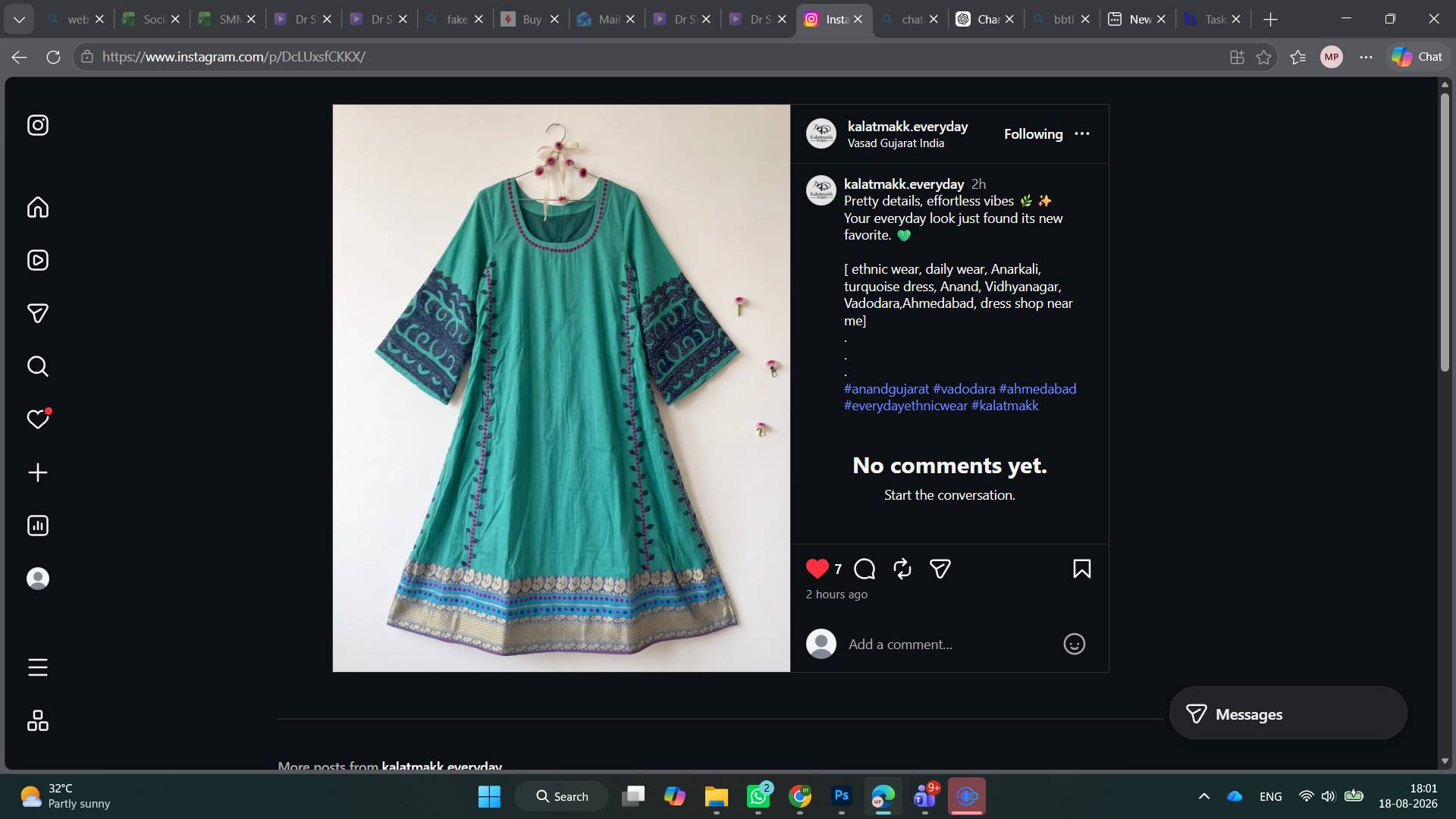Viewport: 1456px width, 819px height.
Task: Show hidden system tray icons chevron
Action: click(1203, 796)
